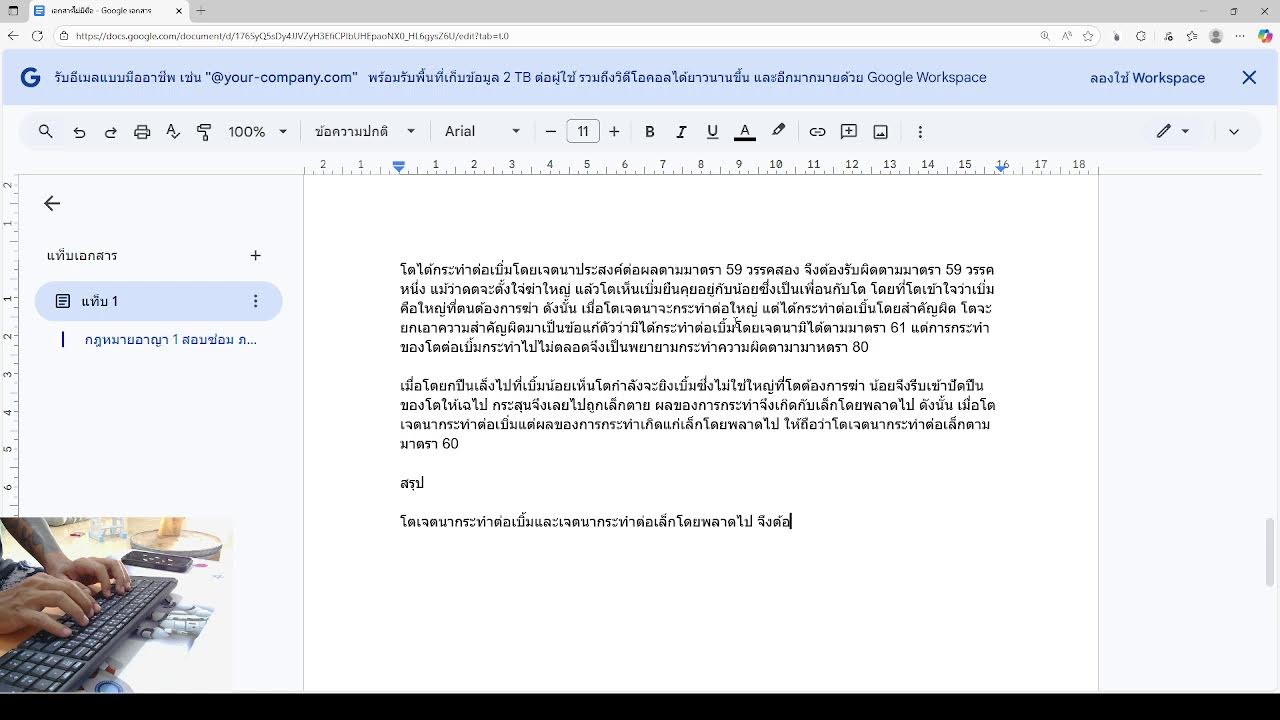Click the right indent marker on ruler

pos(1001,167)
